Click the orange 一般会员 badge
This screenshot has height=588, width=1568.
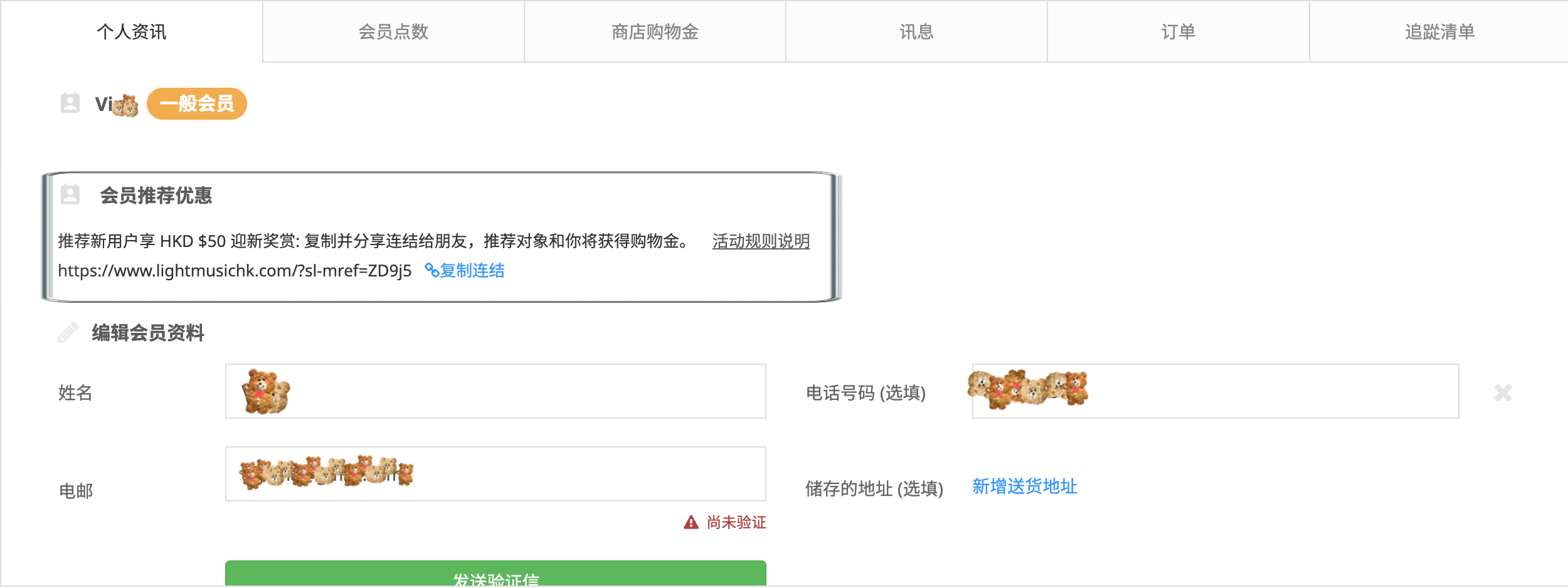[196, 103]
